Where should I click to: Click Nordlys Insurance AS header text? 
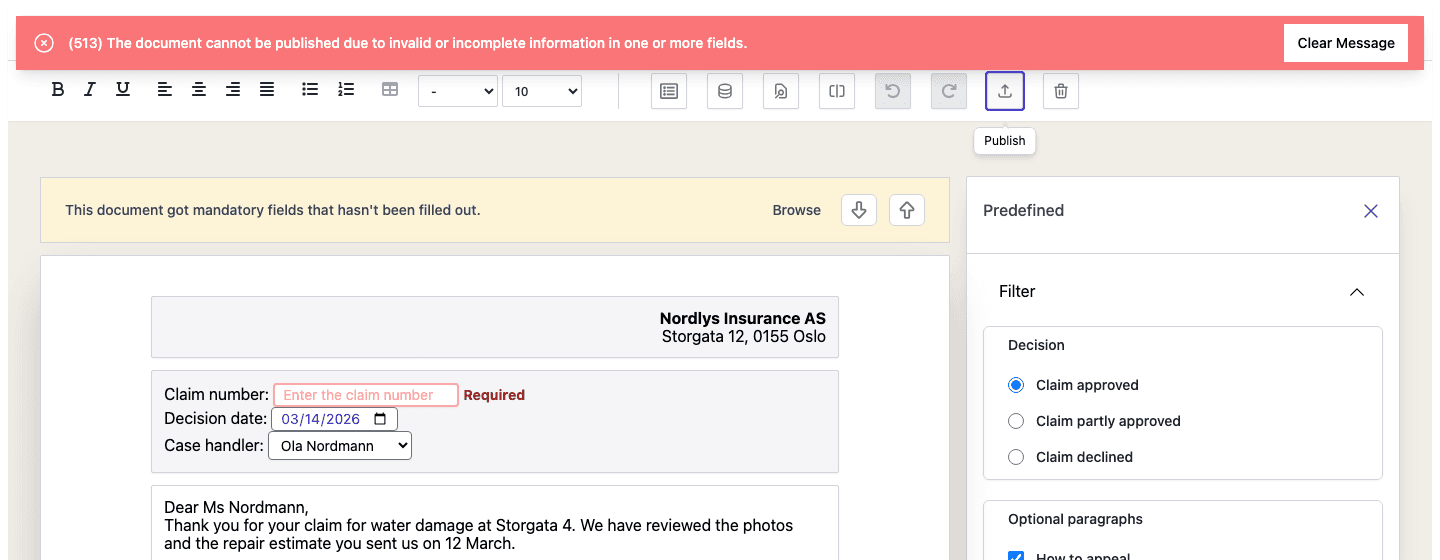tap(743, 319)
